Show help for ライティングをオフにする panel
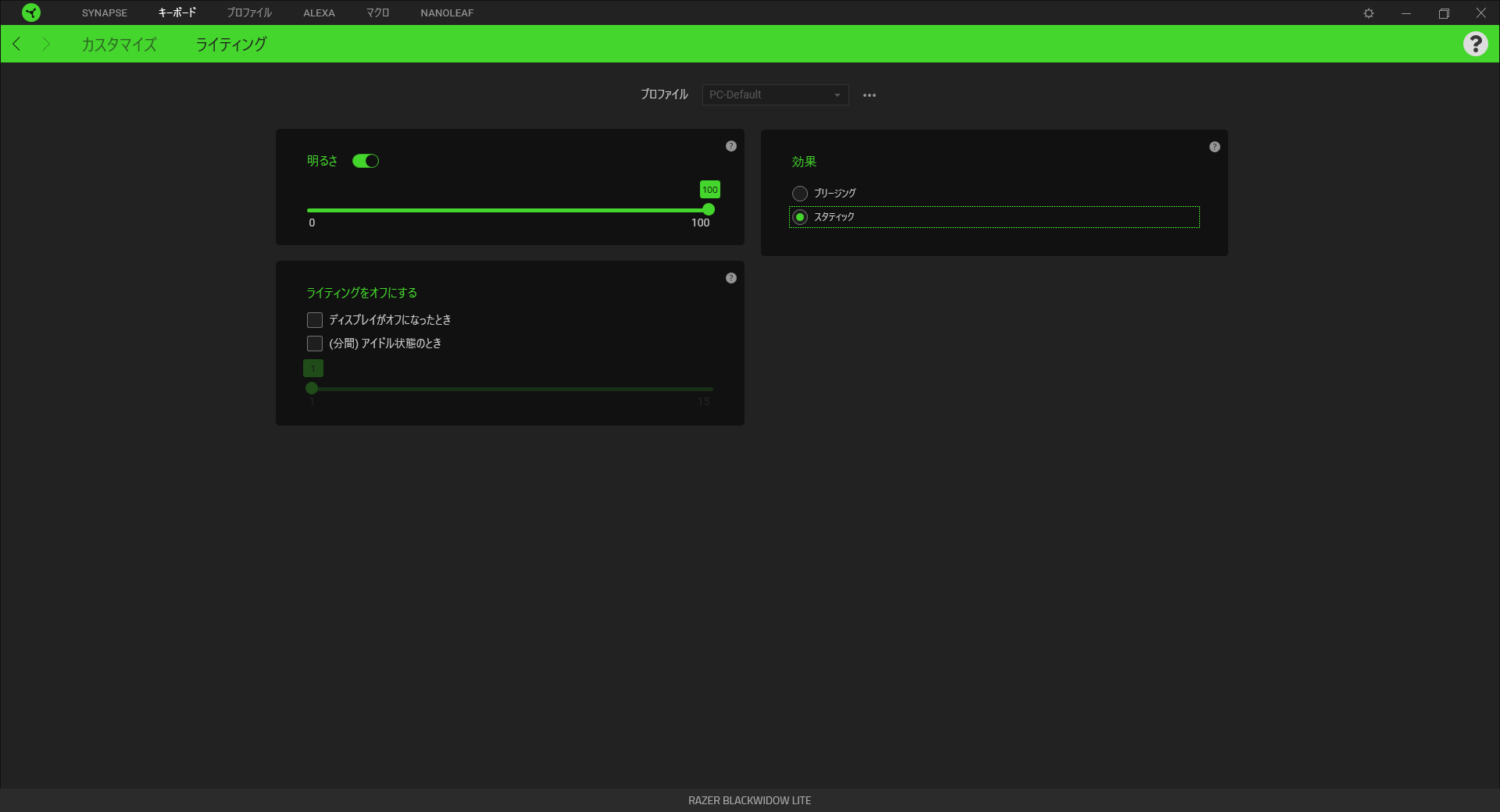This screenshot has width=1500, height=812. (x=731, y=278)
